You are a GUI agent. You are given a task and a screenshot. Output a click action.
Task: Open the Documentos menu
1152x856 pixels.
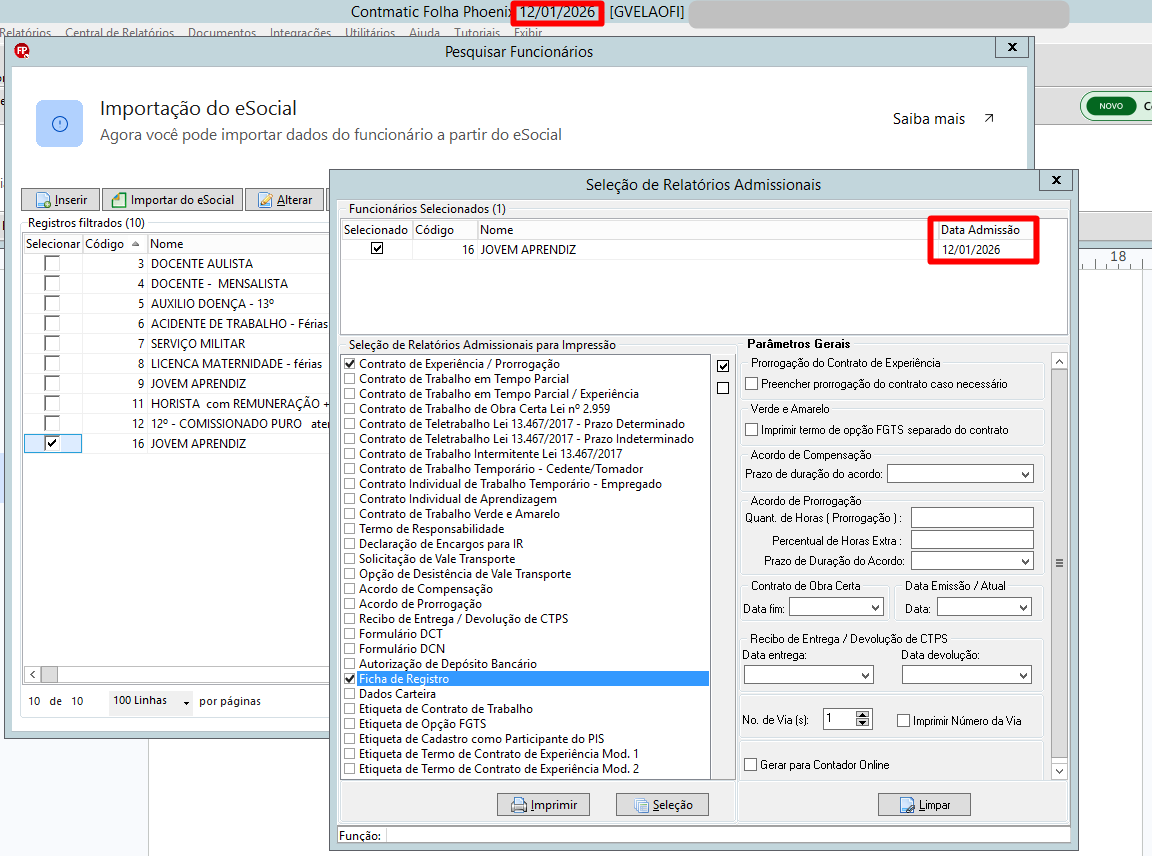222,33
